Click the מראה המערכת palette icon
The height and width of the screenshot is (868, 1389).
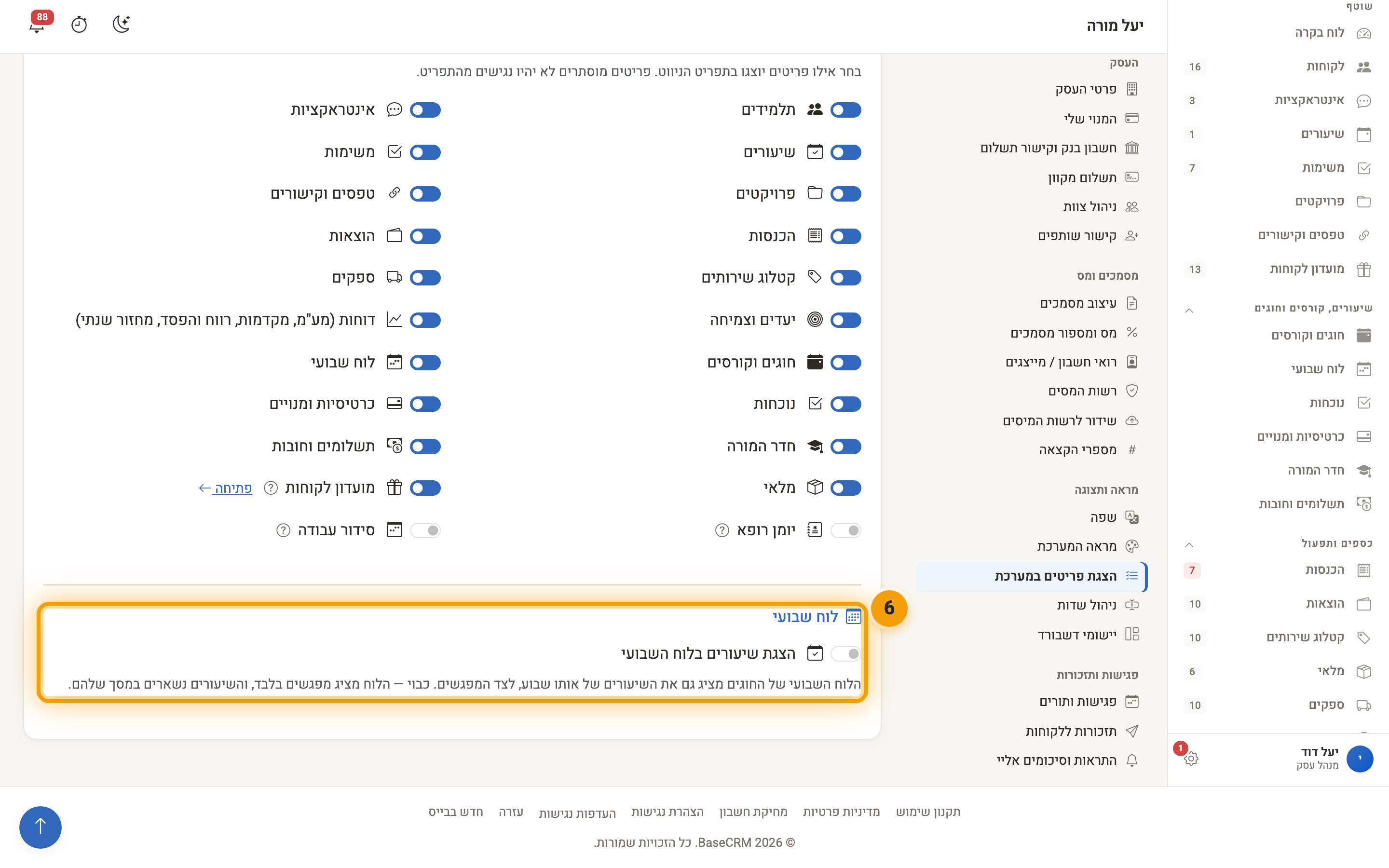coord(1132,546)
